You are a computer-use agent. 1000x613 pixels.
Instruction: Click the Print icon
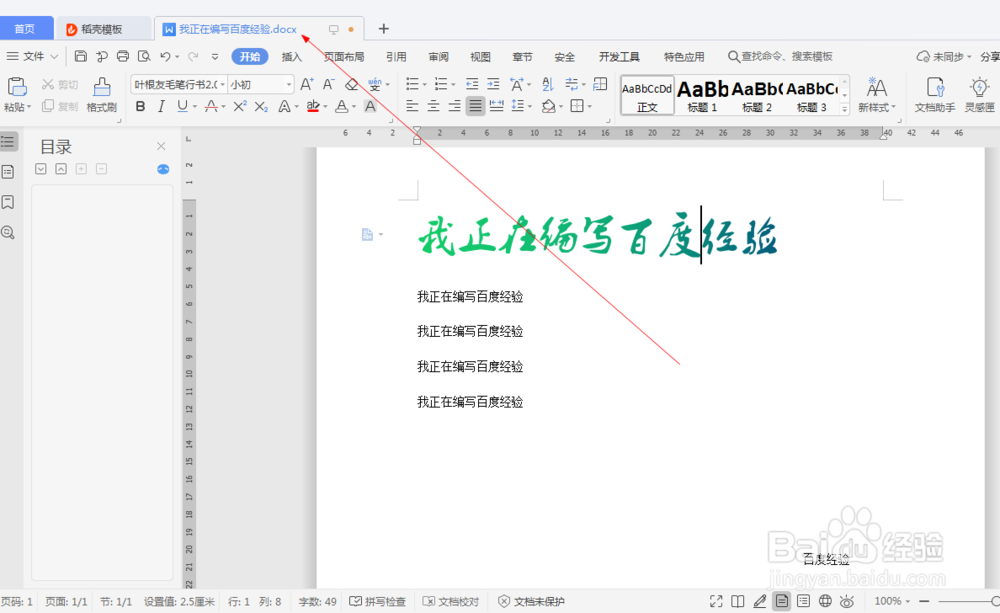(x=122, y=56)
